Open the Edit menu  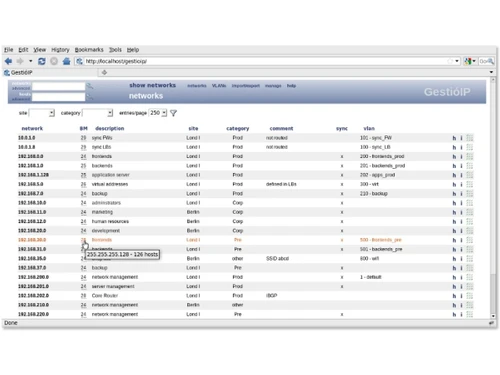(23, 50)
